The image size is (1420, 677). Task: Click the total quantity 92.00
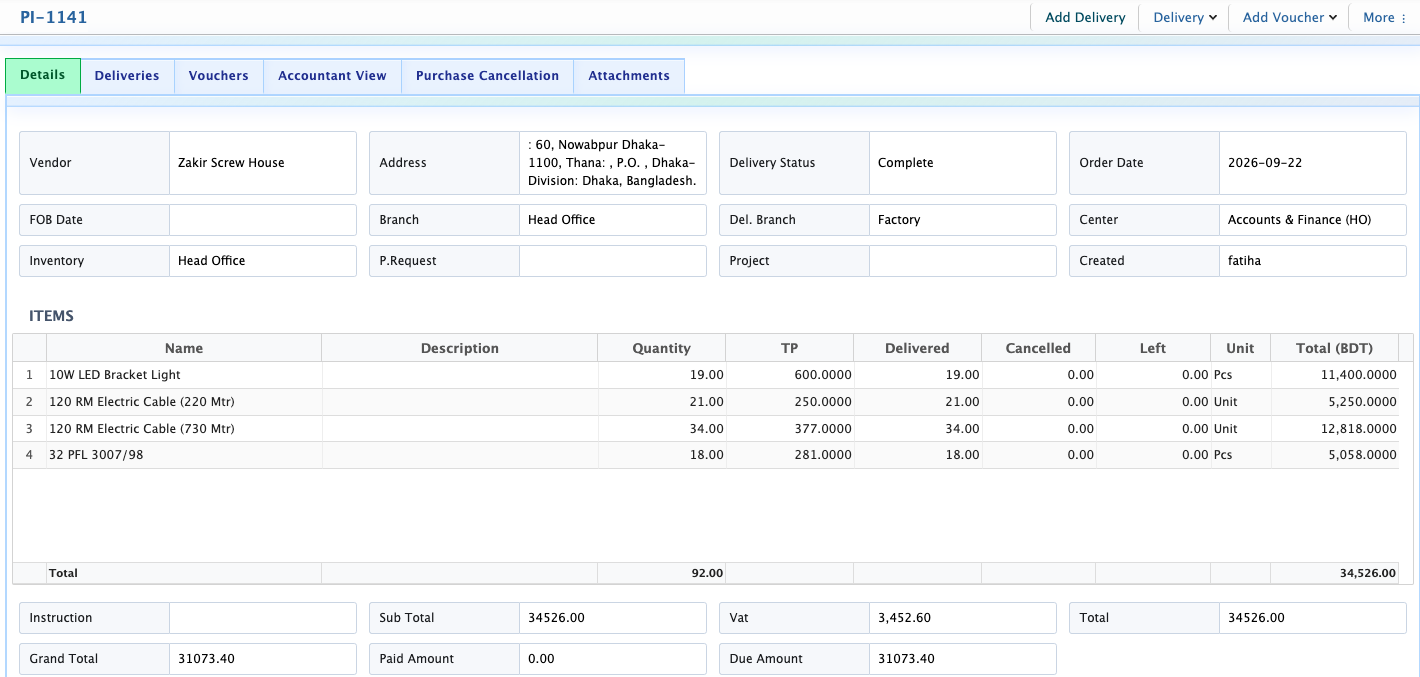pyautogui.click(x=707, y=574)
